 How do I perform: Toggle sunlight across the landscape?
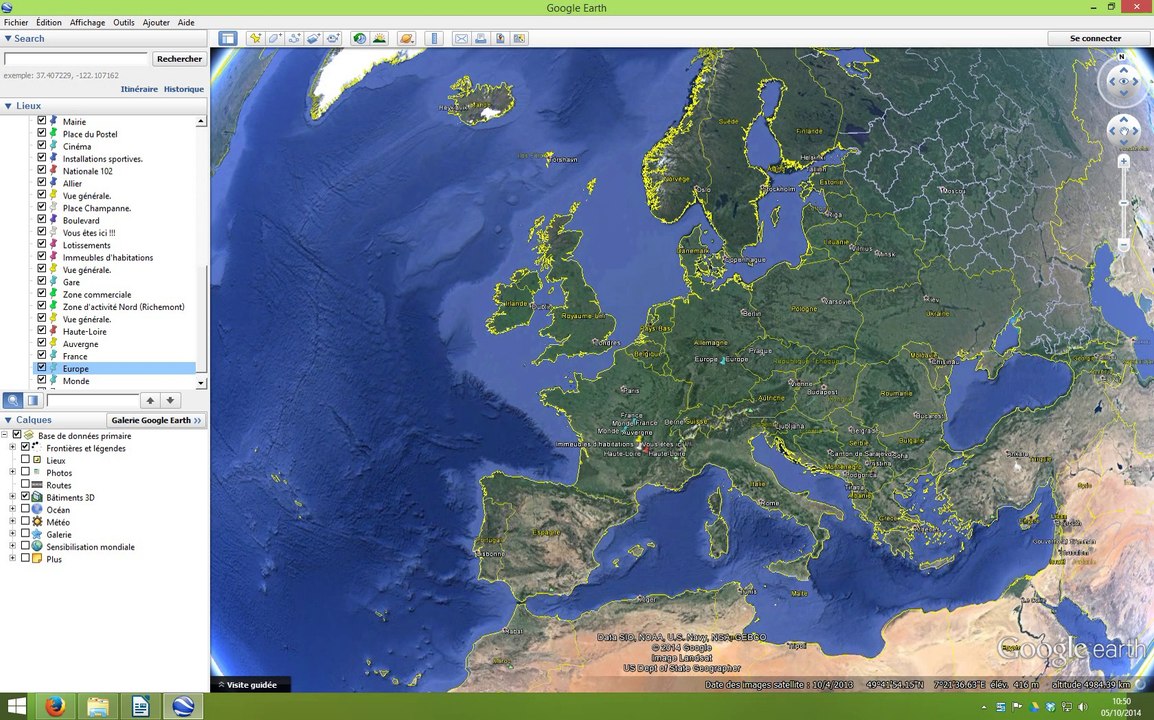pyautogui.click(x=380, y=38)
